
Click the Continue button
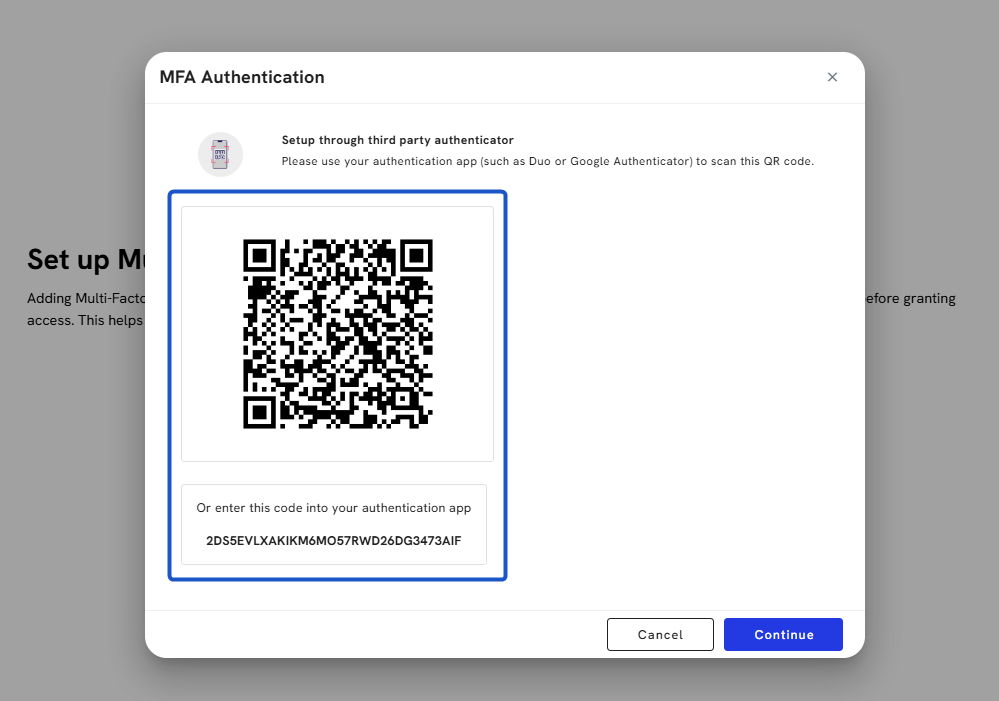(783, 634)
